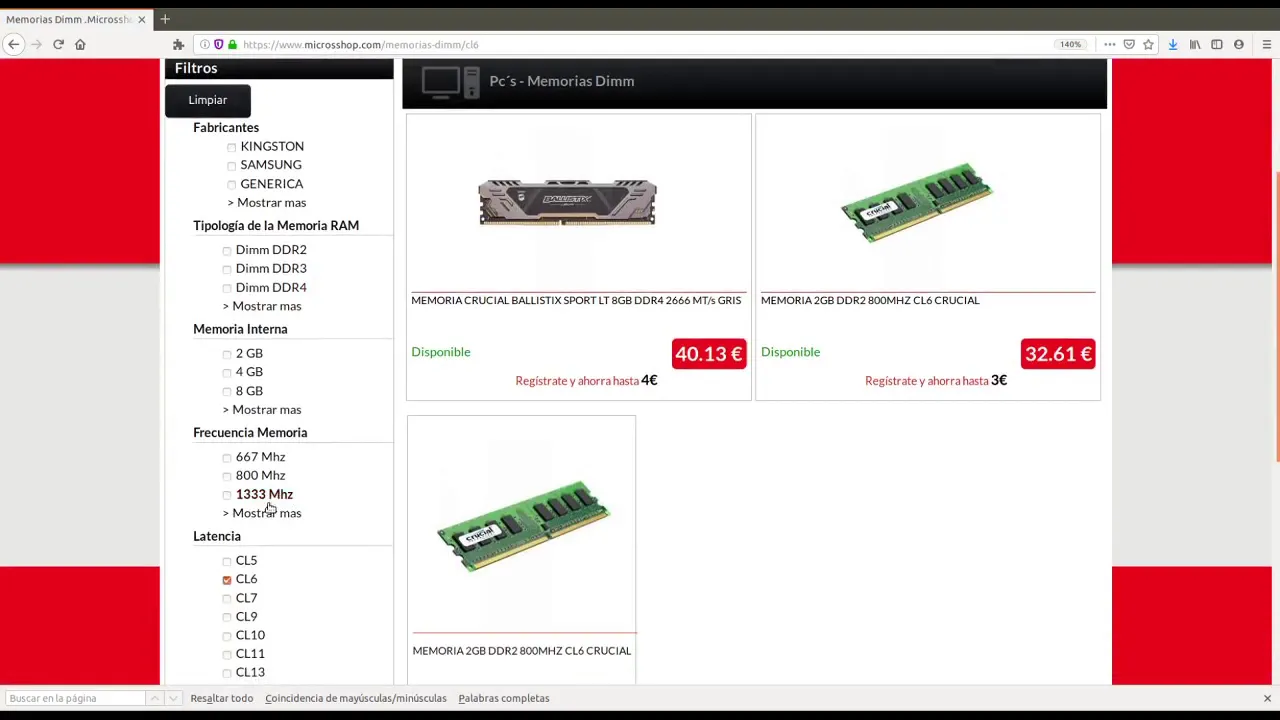Reset zoom via the 140% badge
The width and height of the screenshot is (1280, 720).
click(1070, 44)
